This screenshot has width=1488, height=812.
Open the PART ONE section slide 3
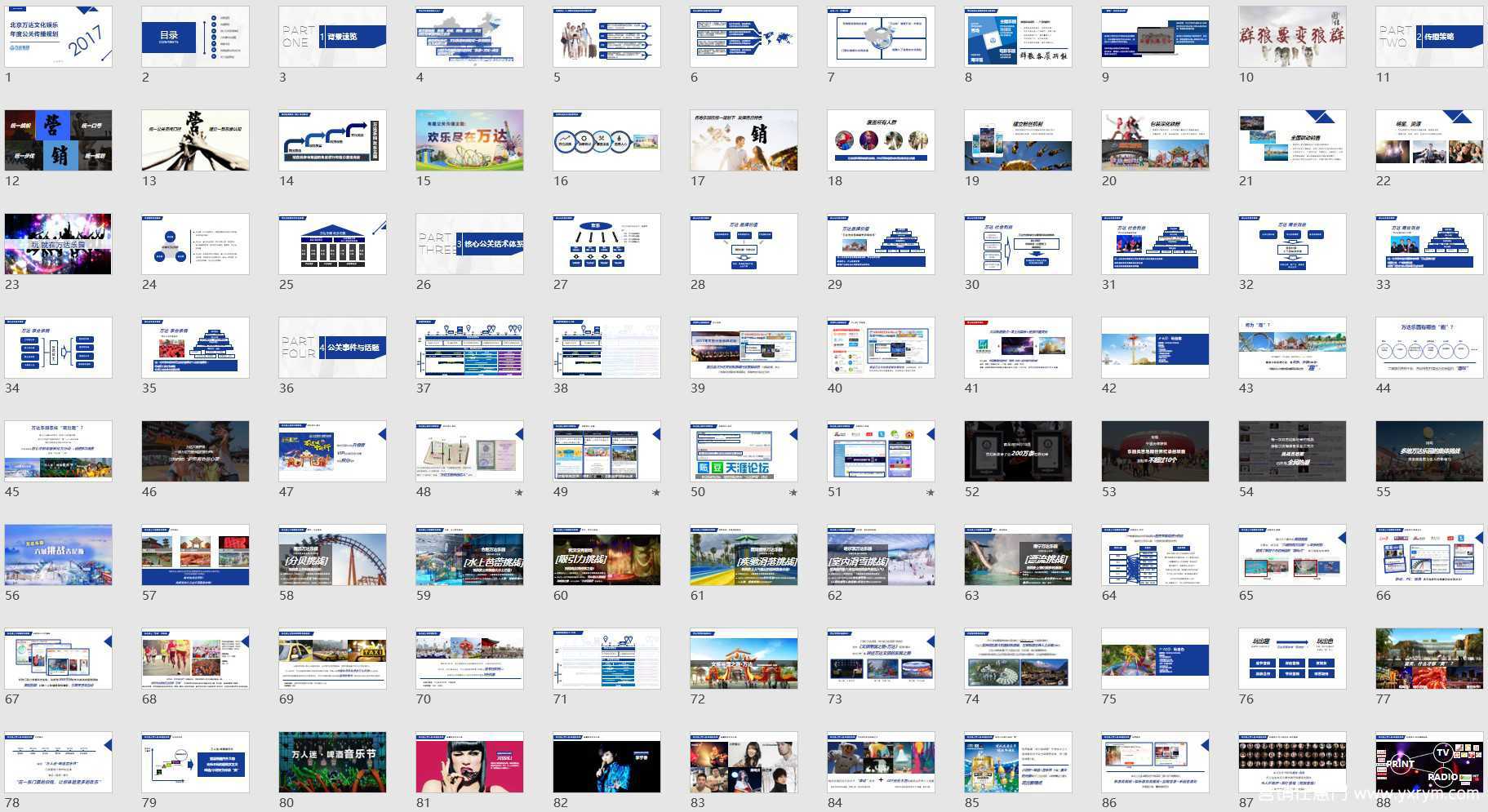(x=333, y=37)
